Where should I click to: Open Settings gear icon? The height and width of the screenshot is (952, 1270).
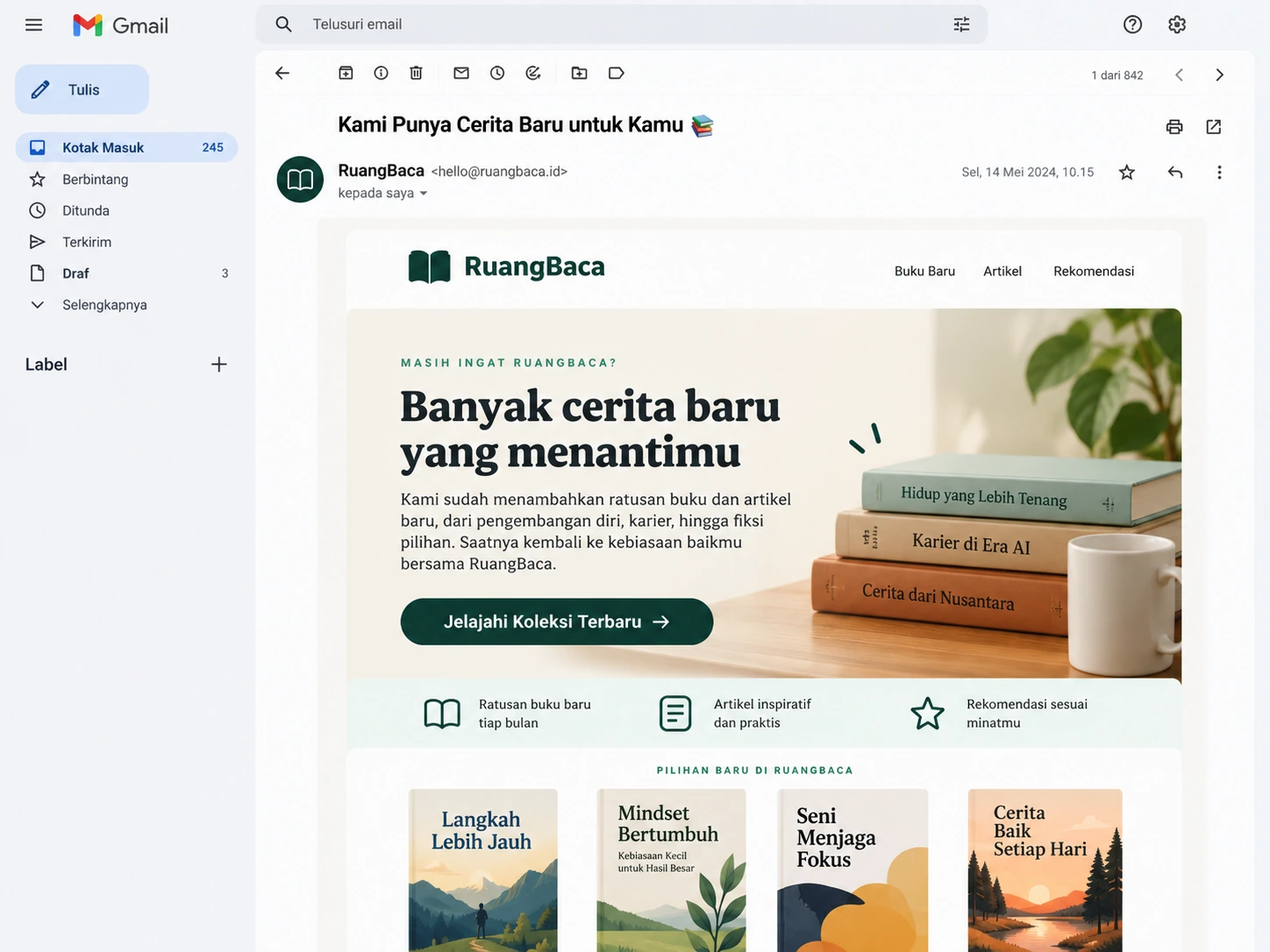1177,25
